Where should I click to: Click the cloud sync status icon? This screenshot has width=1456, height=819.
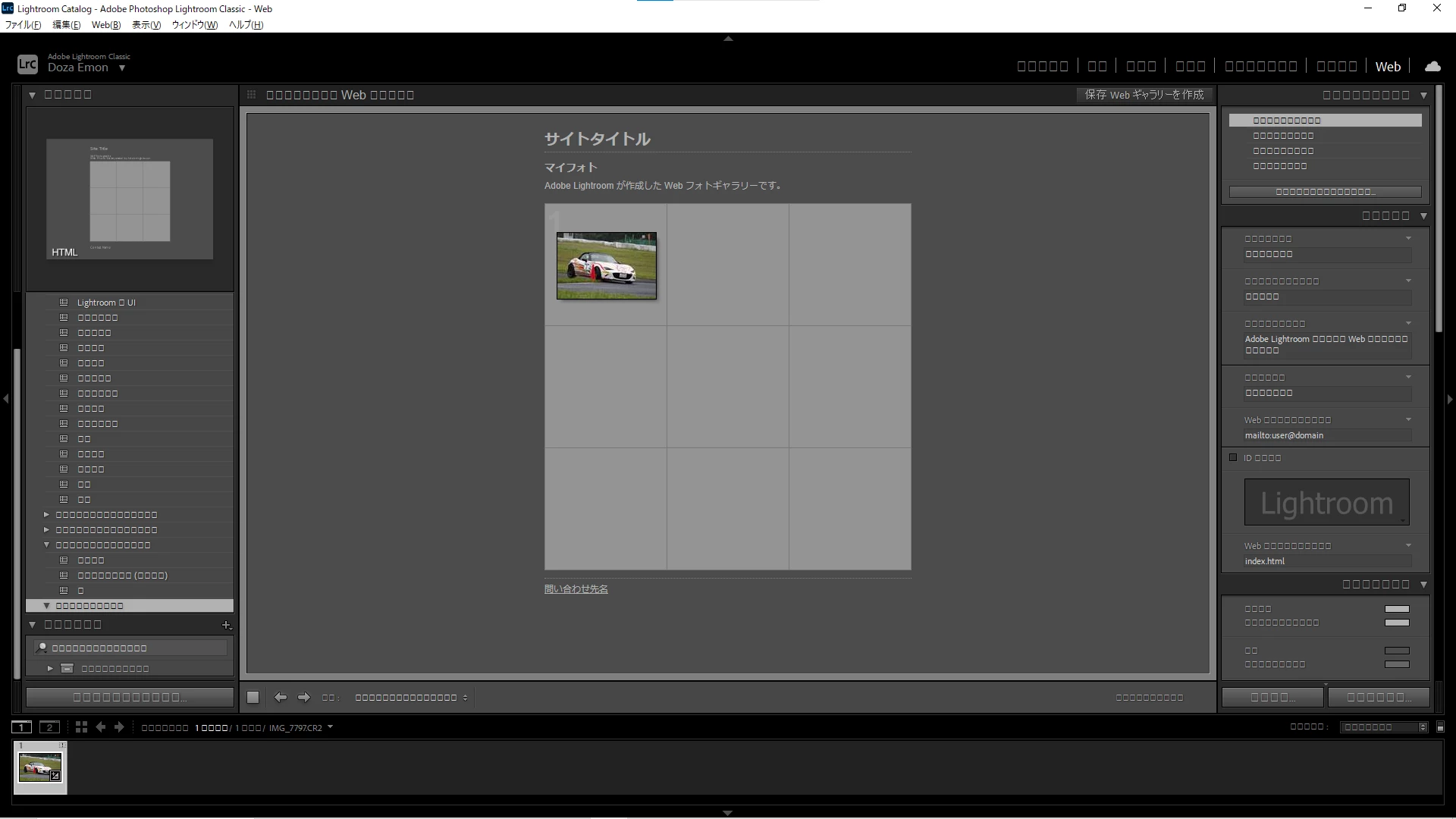pyautogui.click(x=1432, y=67)
